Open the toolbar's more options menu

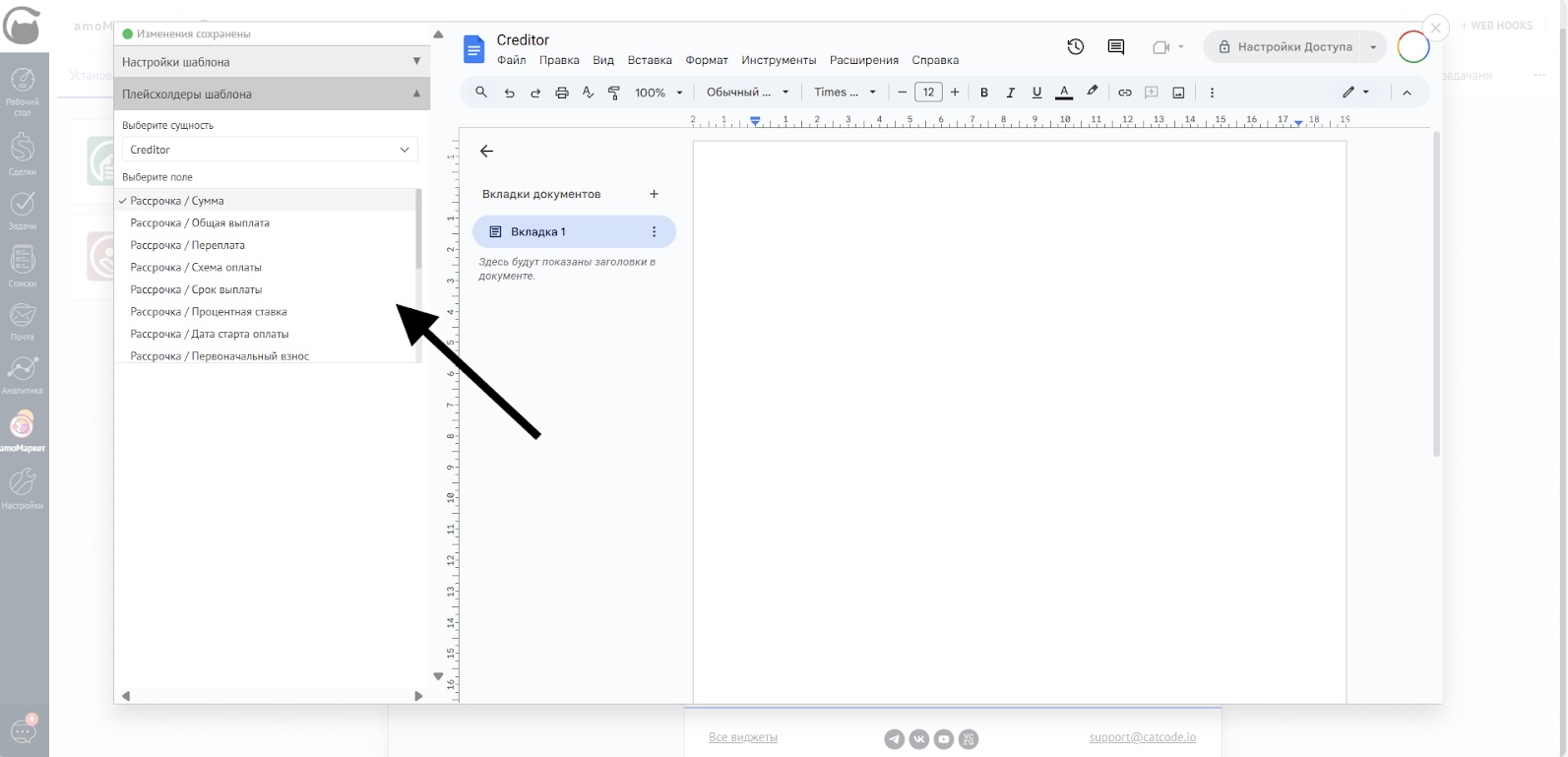pyautogui.click(x=1212, y=93)
